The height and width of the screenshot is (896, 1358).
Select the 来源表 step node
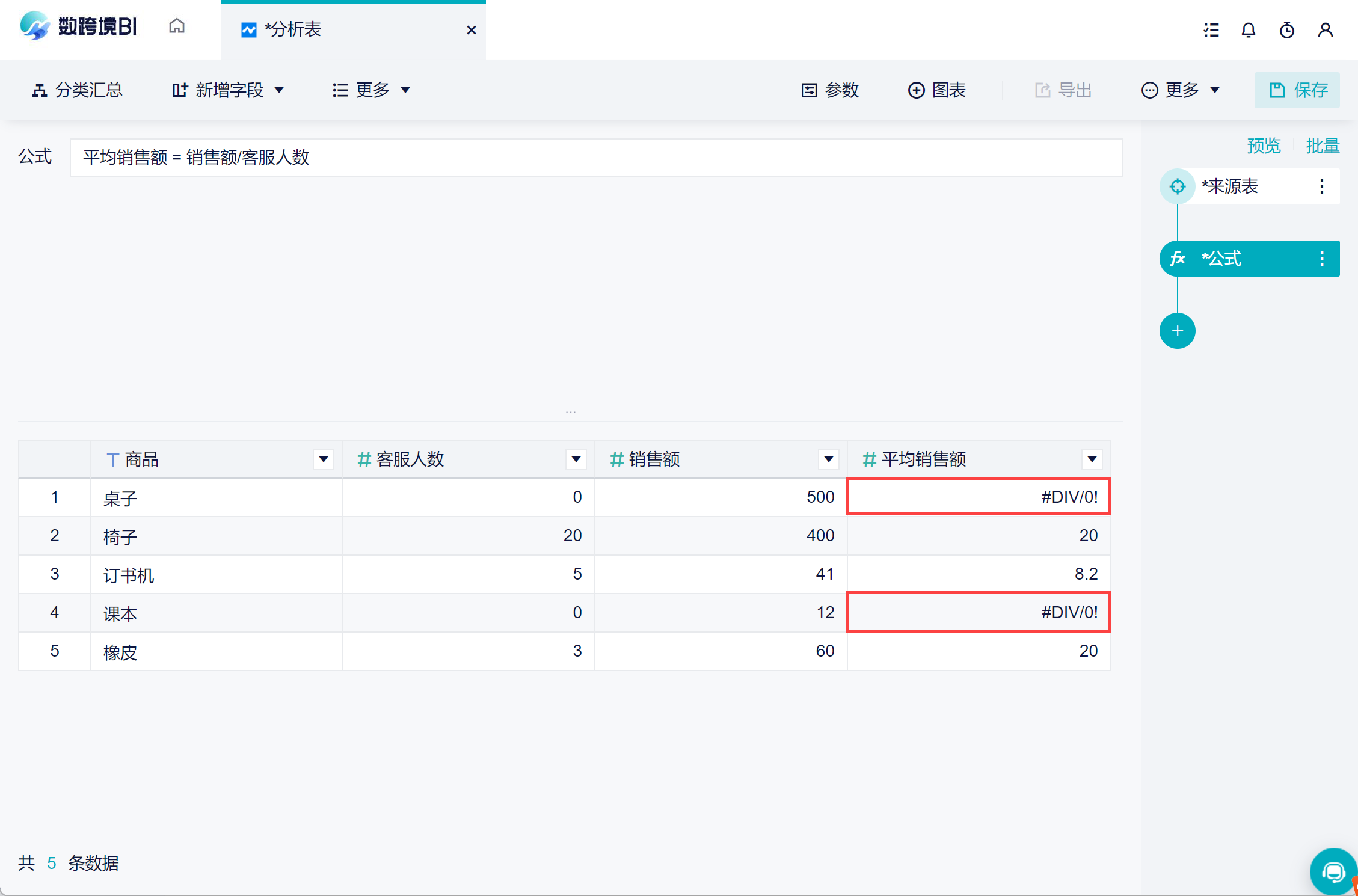(x=1229, y=186)
